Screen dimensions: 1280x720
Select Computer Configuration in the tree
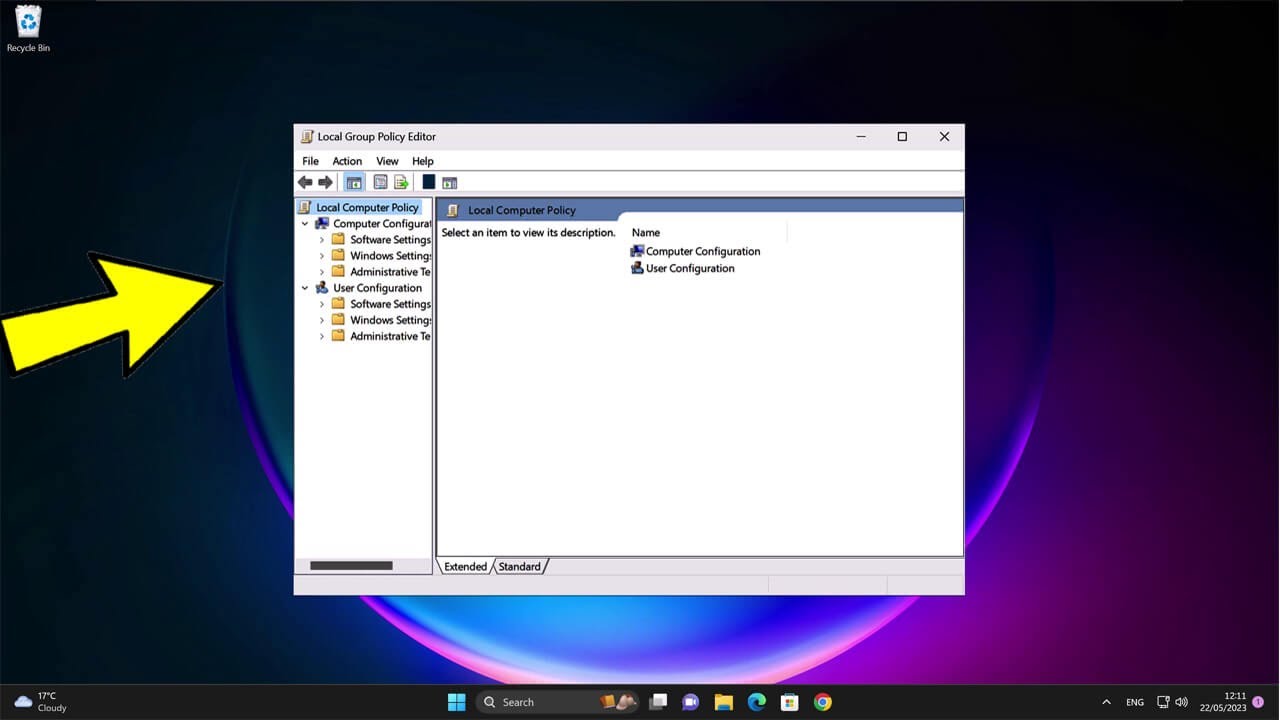pyautogui.click(x=381, y=224)
